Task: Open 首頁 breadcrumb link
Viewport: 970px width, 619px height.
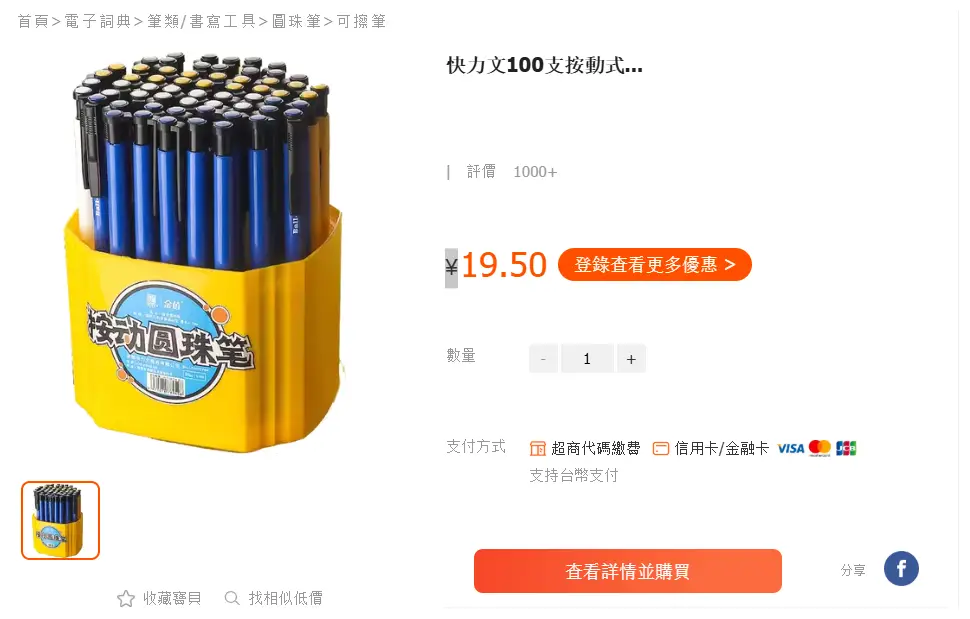Action: [33, 21]
